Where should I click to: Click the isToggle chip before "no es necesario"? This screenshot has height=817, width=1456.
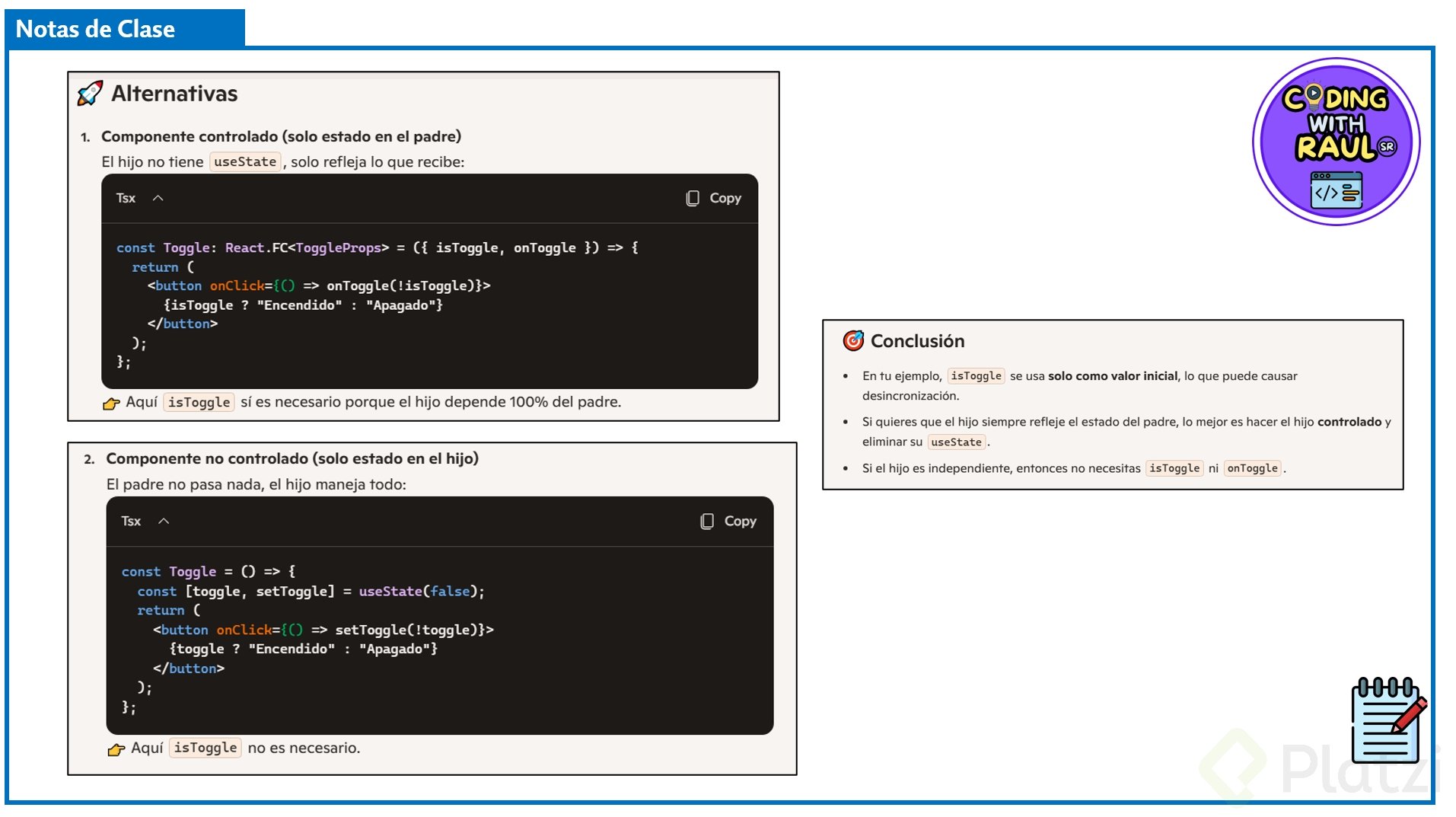pos(205,748)
